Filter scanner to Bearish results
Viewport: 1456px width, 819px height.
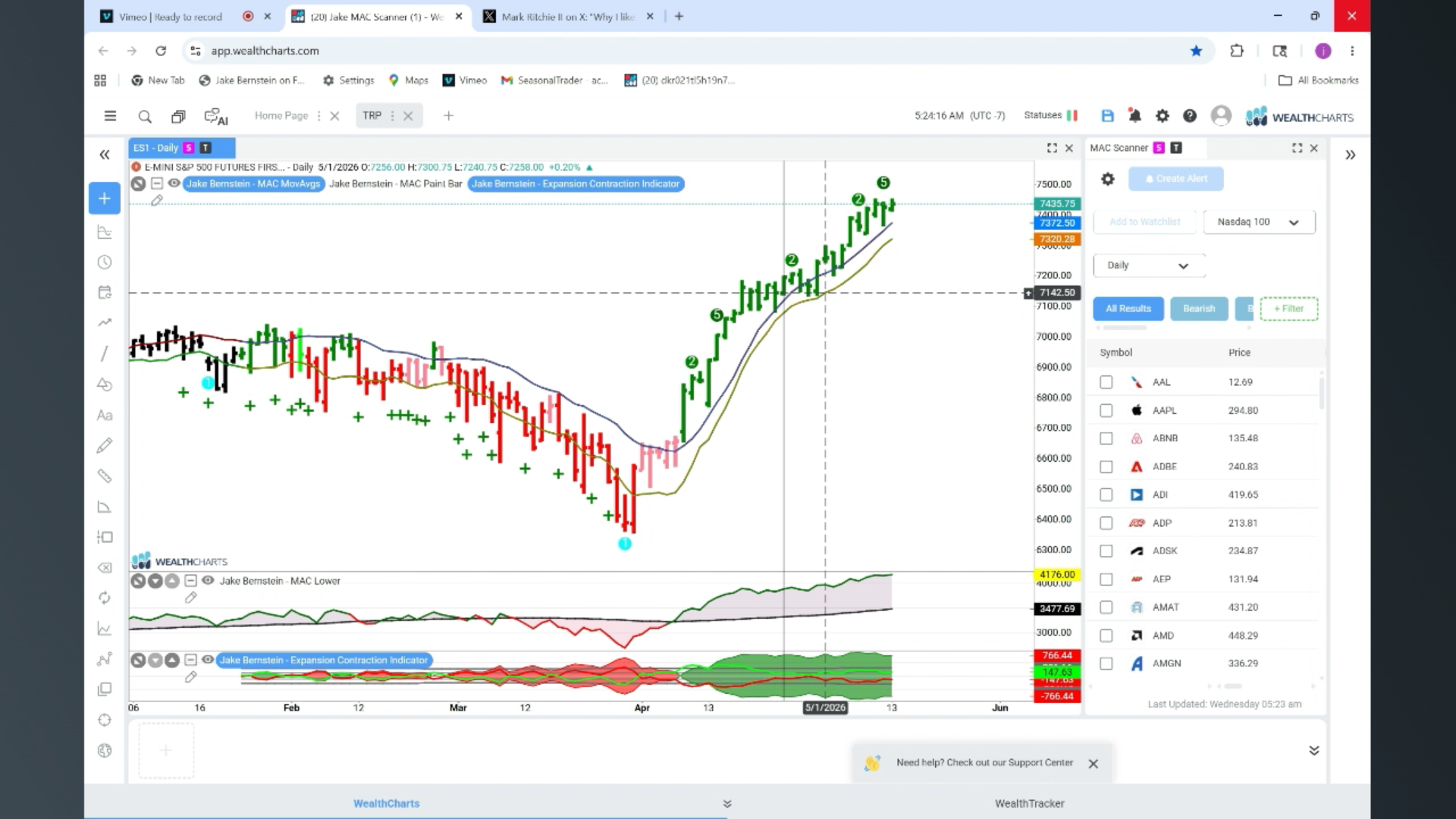[1199, 309]
